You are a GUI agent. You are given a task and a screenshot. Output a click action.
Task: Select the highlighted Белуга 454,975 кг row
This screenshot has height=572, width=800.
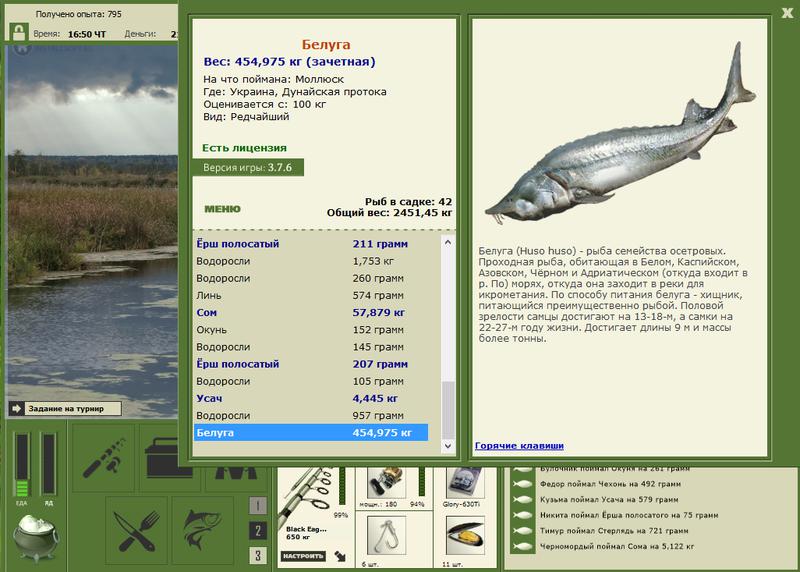(311, 433)
